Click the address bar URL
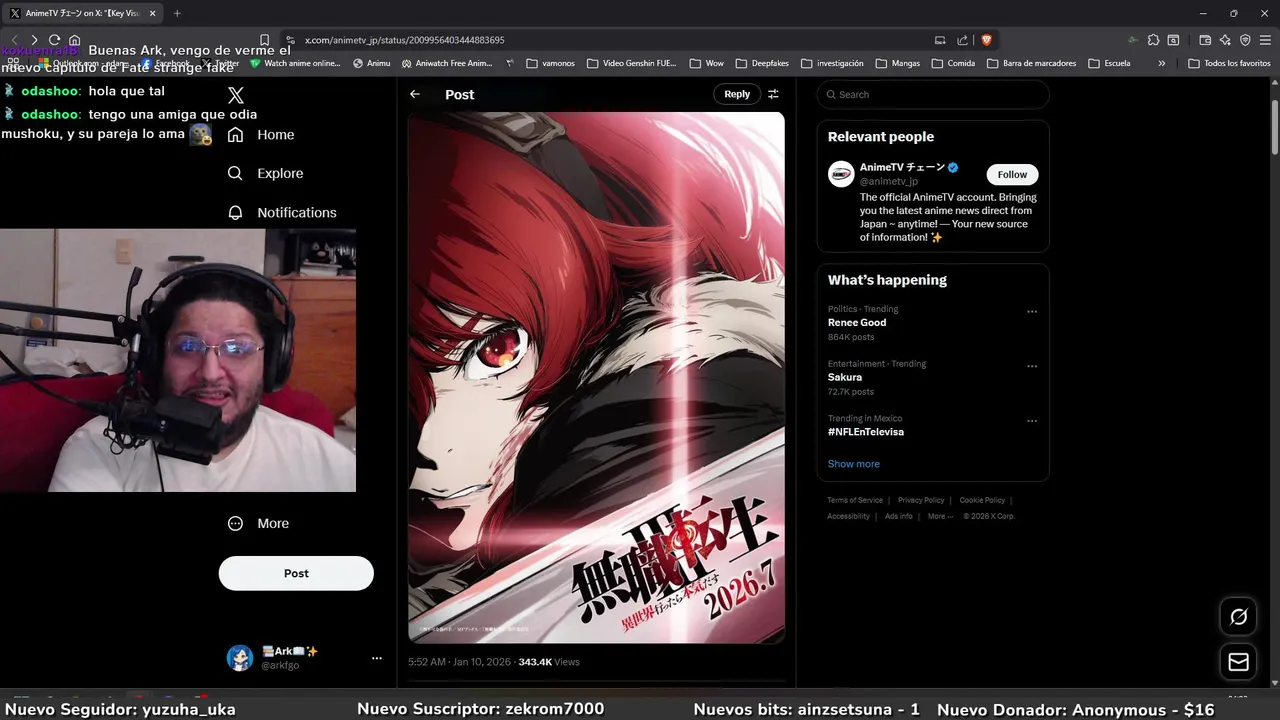Viewport: 1280px width, 720px height. point(405,40)
